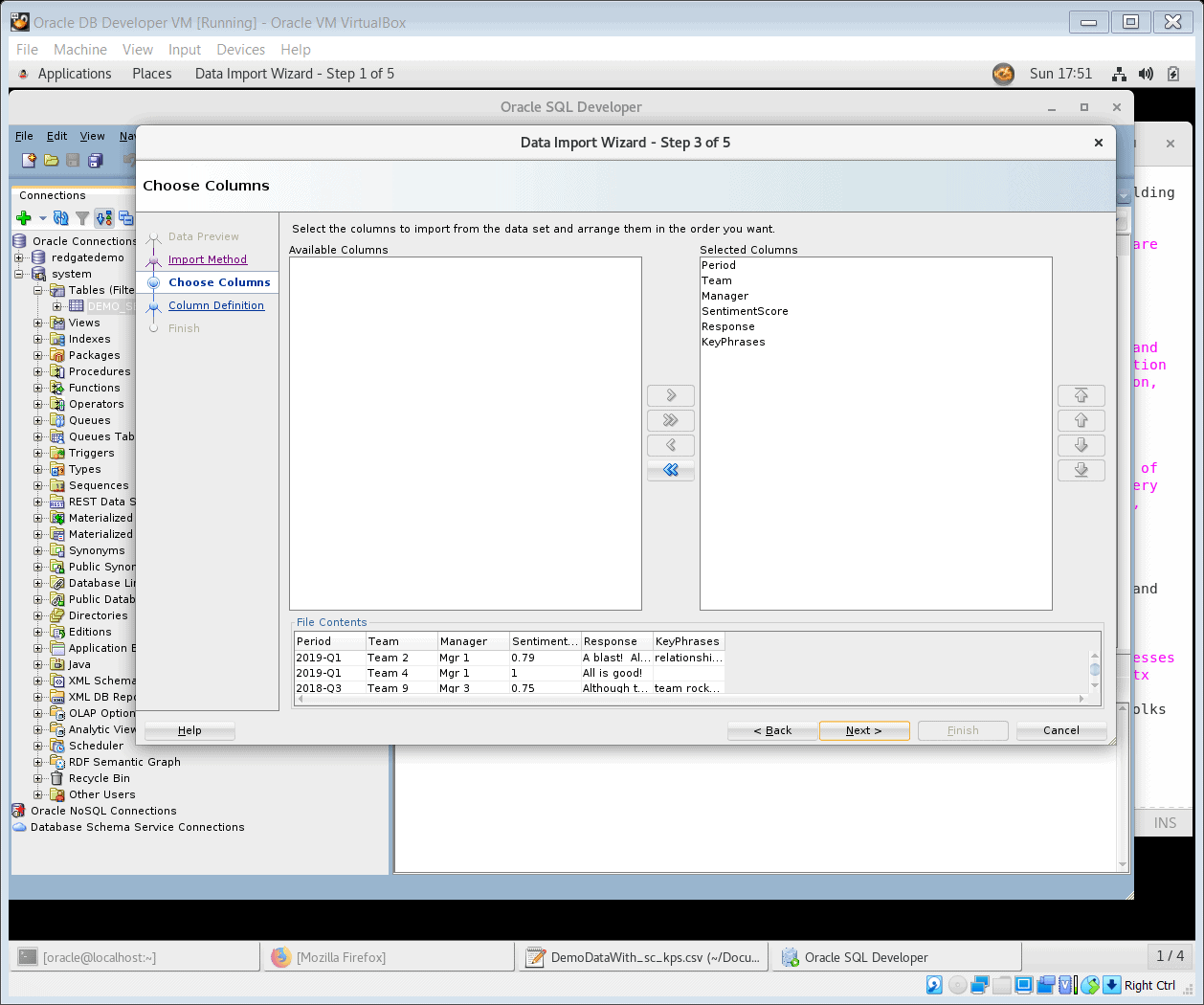
Task: Click the Database Schema Service cloud icon
Action: click(19, 827)
